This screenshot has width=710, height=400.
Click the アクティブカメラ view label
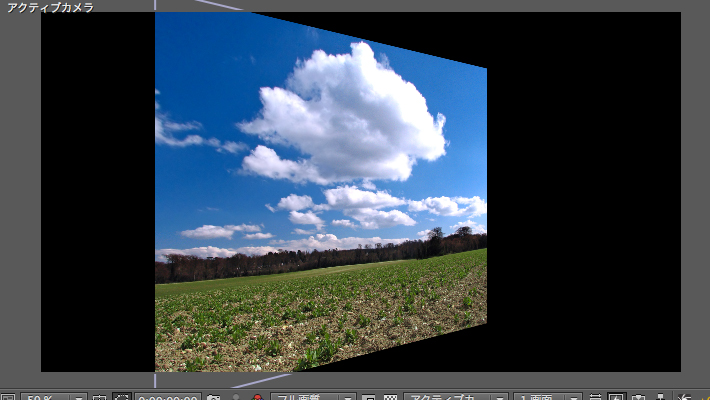pos(50,7)
